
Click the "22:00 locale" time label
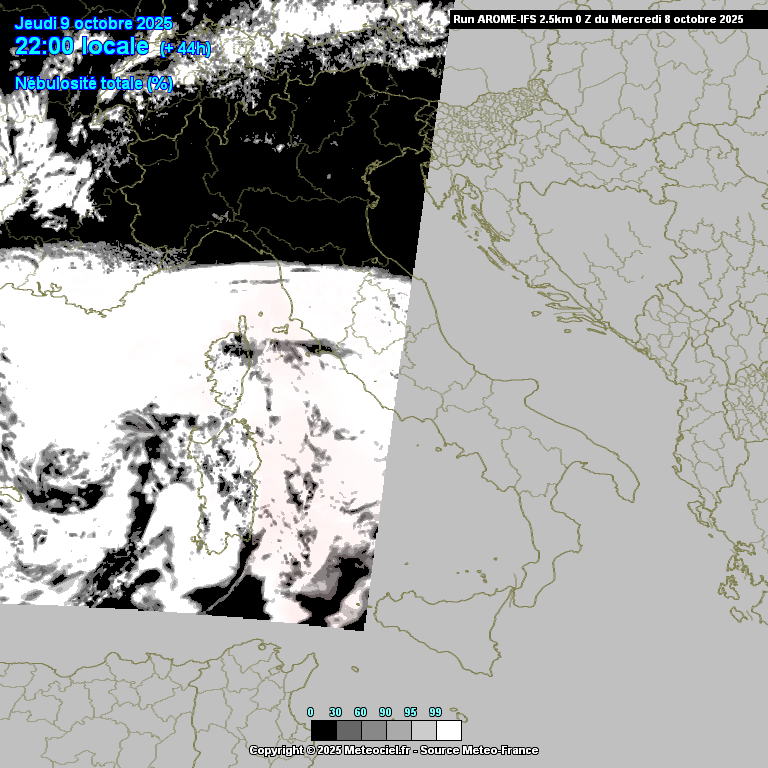coord(82,47)
